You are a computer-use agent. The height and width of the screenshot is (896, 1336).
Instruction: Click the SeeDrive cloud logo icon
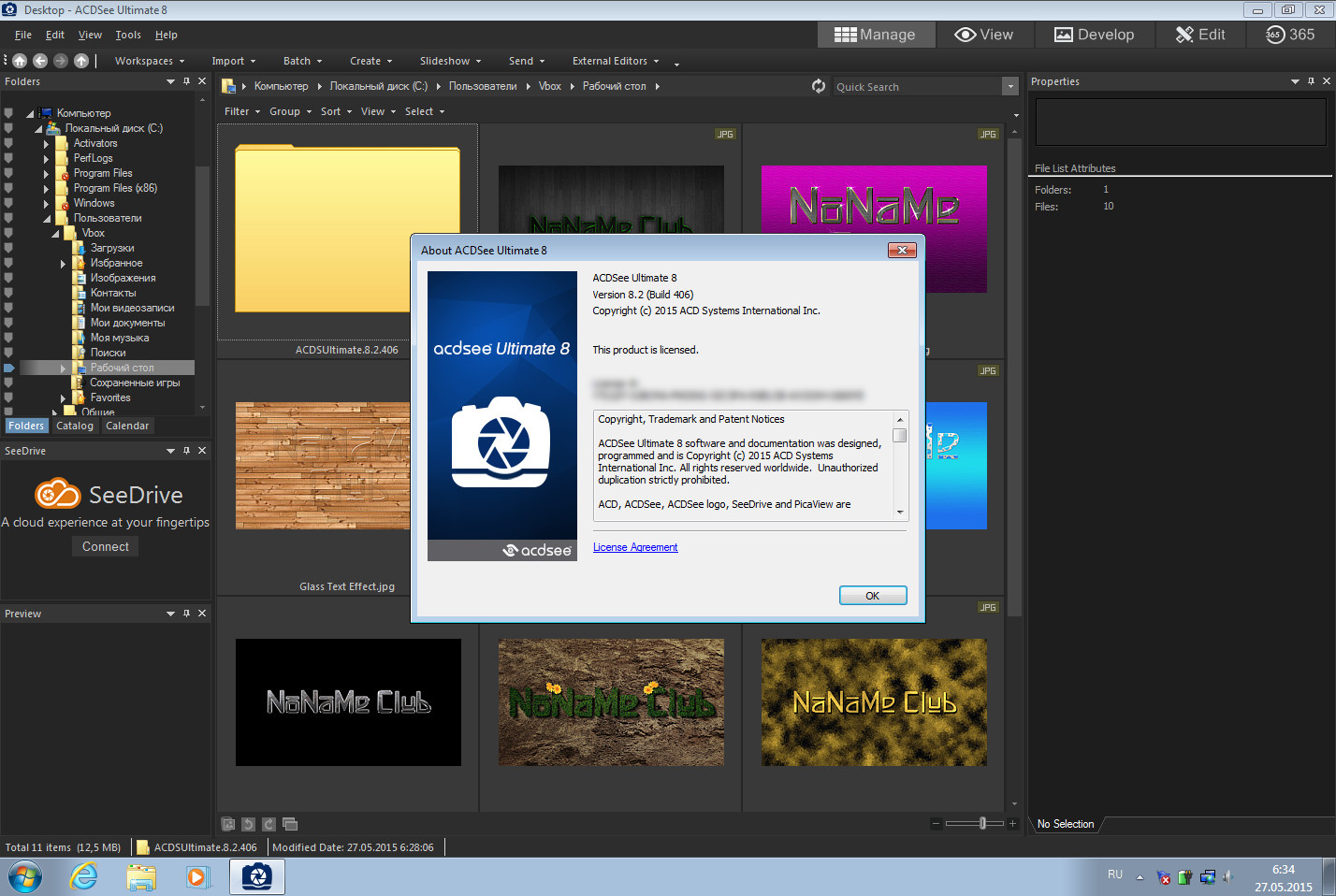click(x=57, y=493)
